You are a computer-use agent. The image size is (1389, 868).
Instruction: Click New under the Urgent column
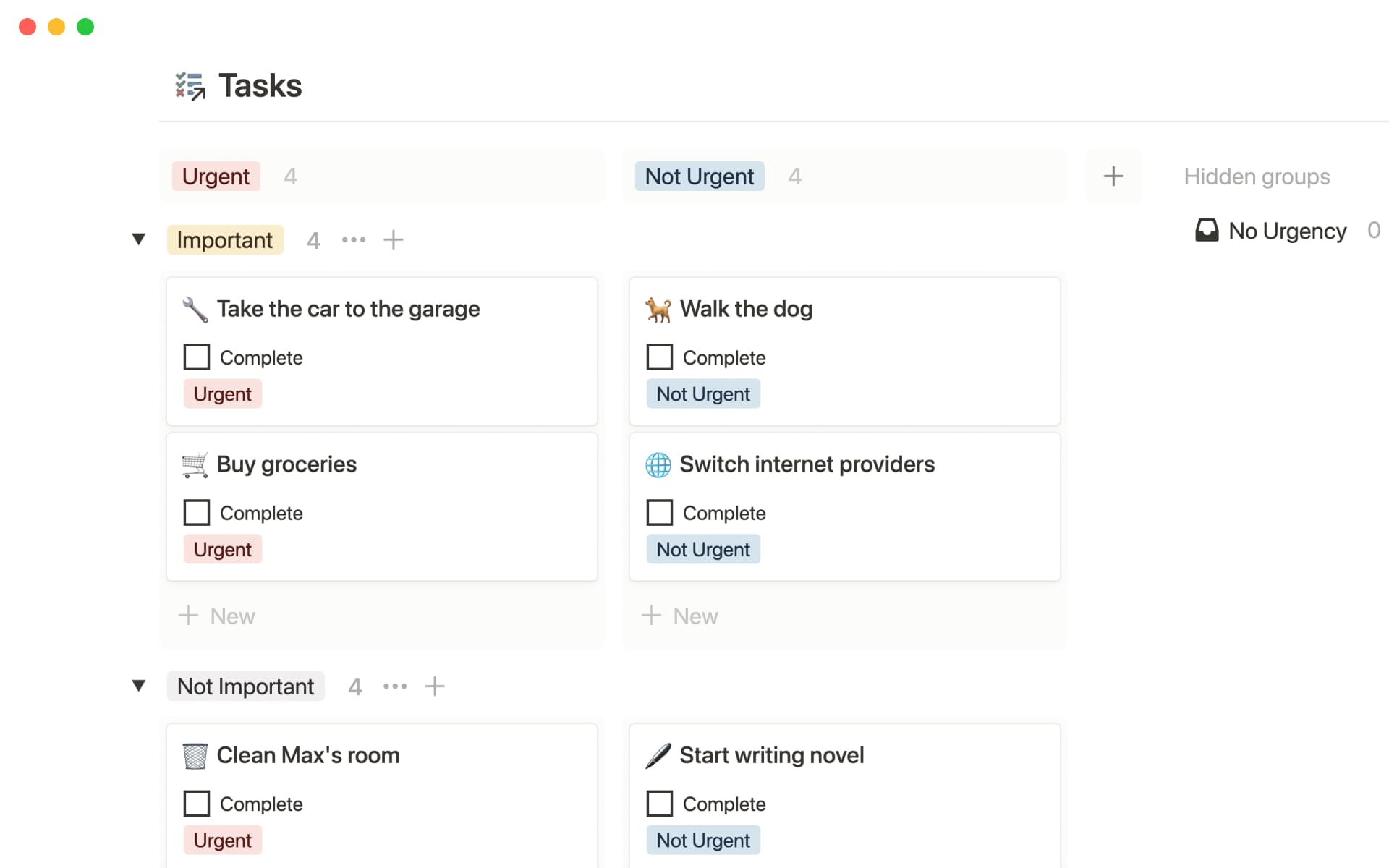coord(217,616)
